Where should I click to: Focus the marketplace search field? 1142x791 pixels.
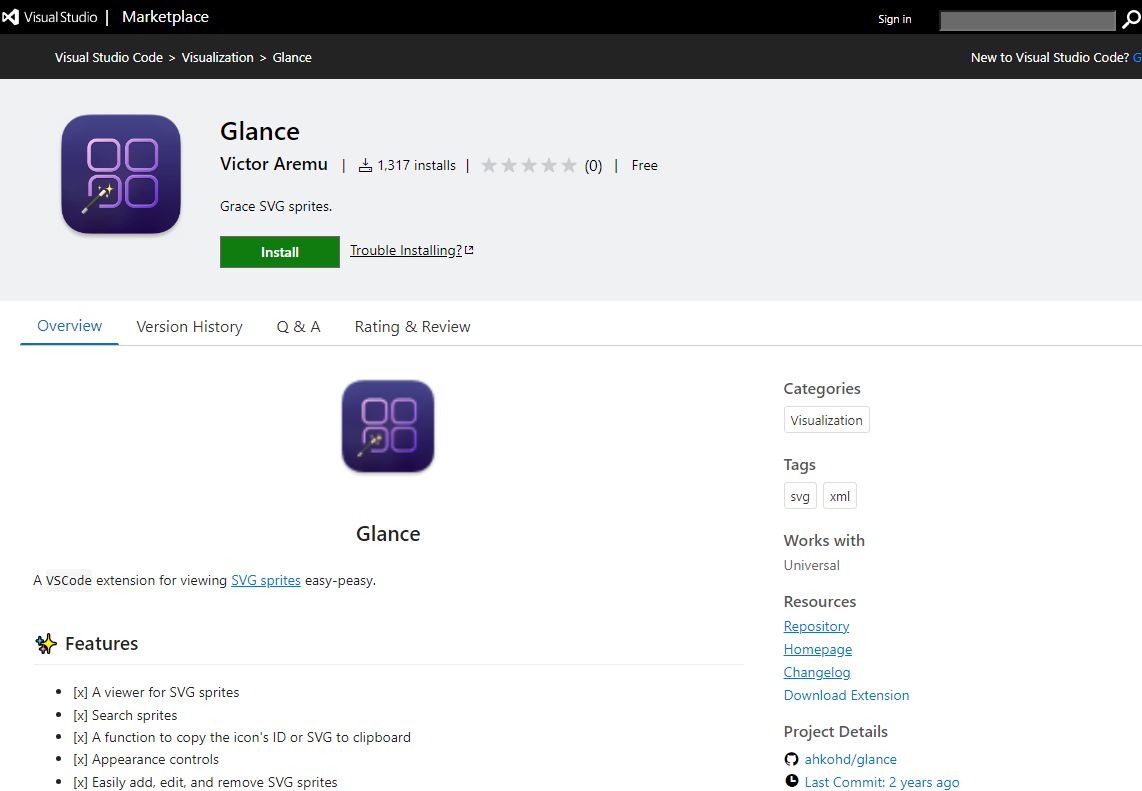pos(1028,20)
